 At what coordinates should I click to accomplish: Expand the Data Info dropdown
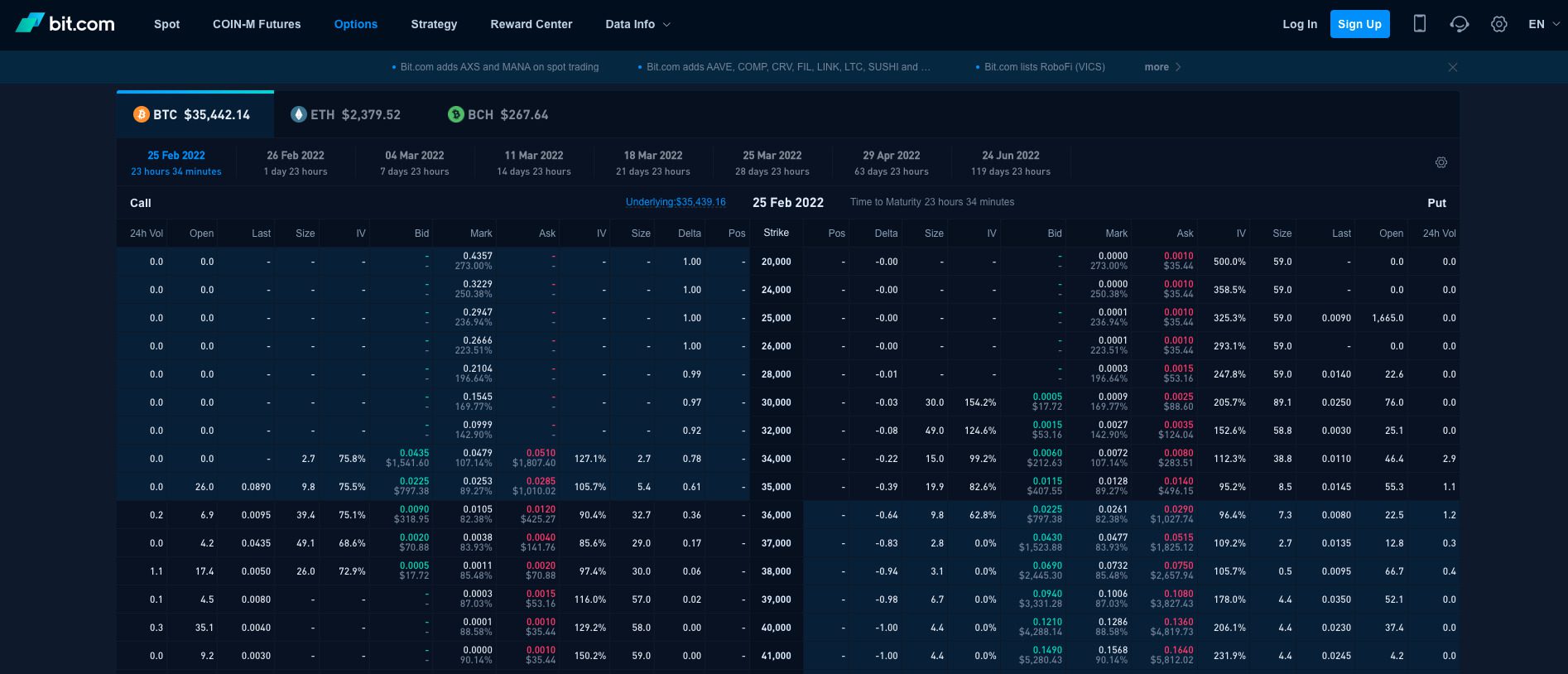coord(637,24)
